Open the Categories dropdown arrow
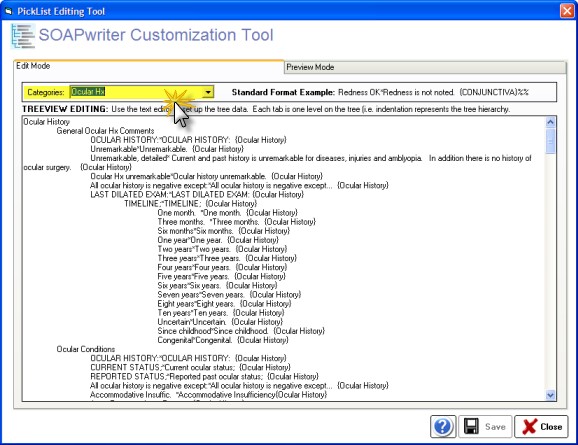Screen dimensions: 578x445 pyautogui.click(x=208, y=92)
